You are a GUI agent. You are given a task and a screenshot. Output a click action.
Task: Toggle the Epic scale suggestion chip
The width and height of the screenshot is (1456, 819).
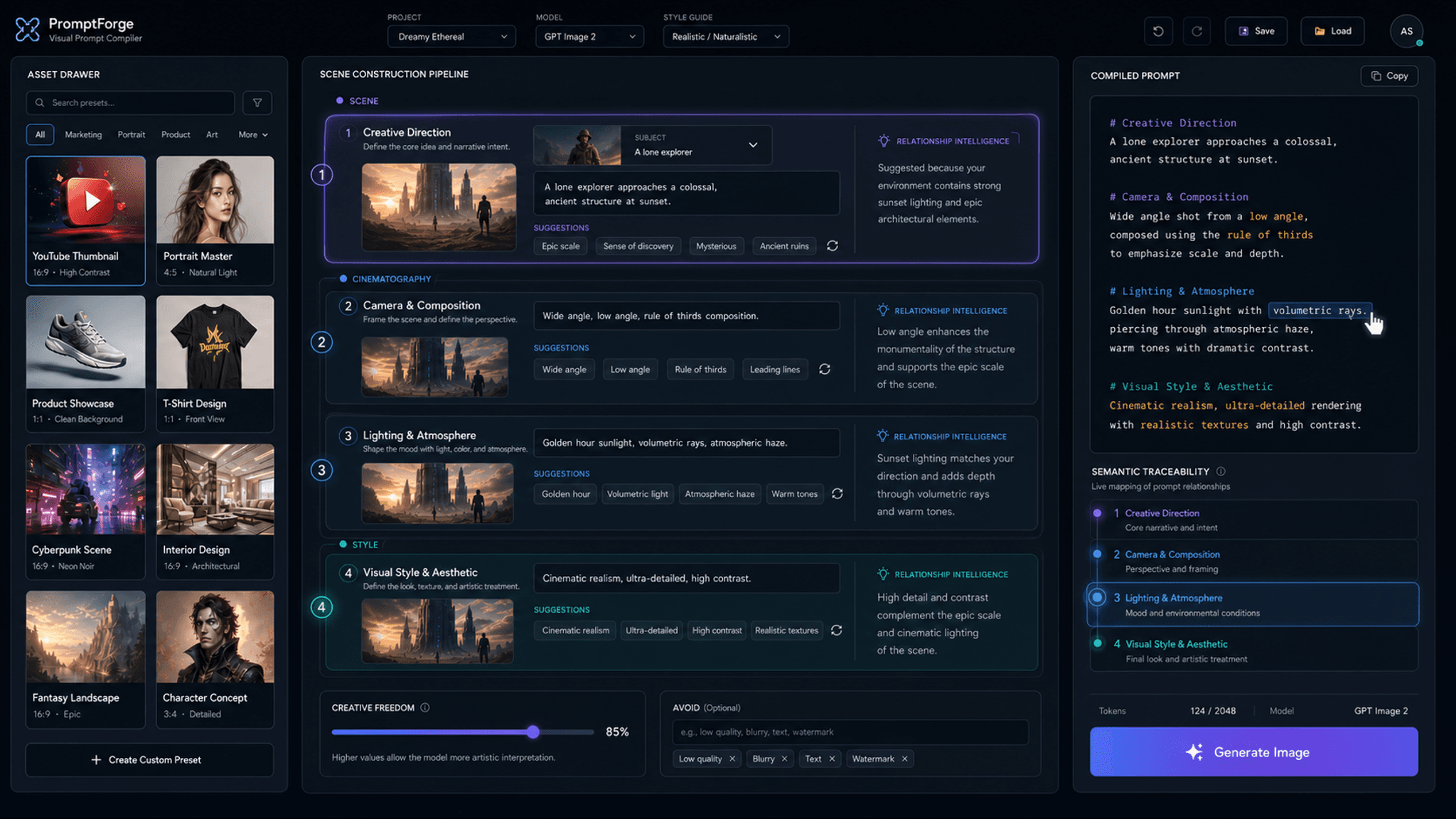(x=560, y=246)
